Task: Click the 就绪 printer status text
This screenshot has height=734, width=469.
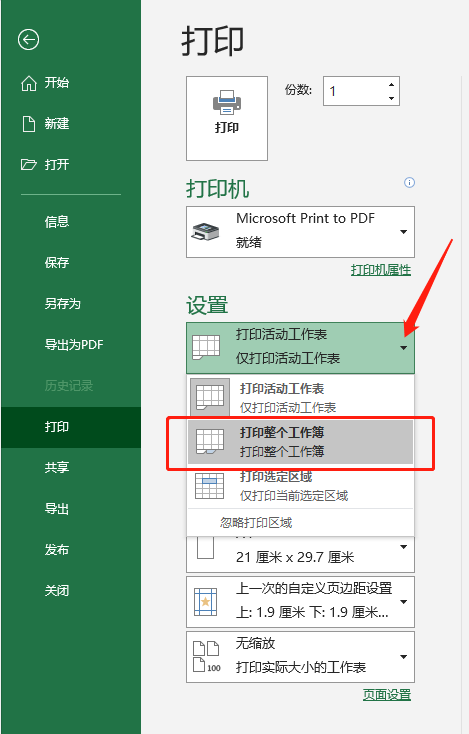Action: tap(249, 242)
